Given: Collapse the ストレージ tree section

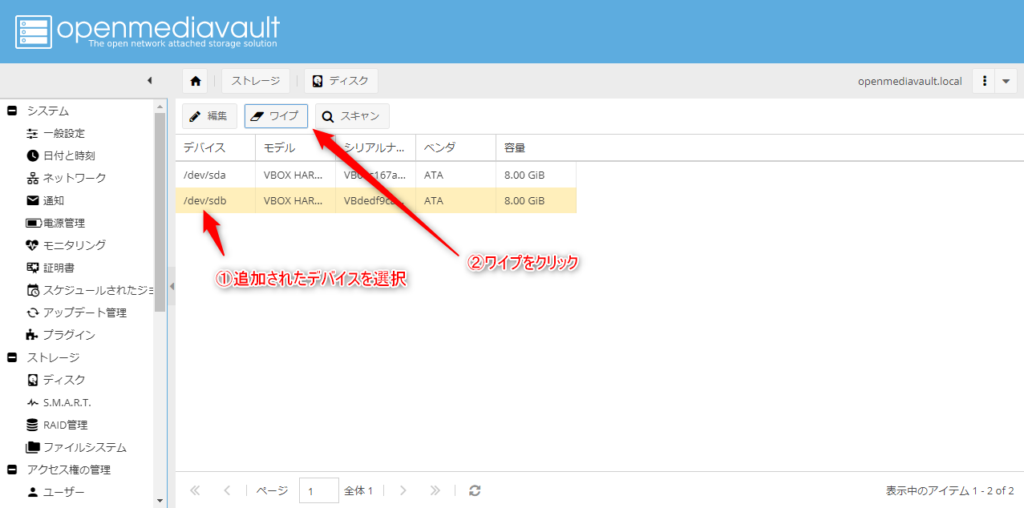Looking at the screenshot, I should tap(12, 357).
